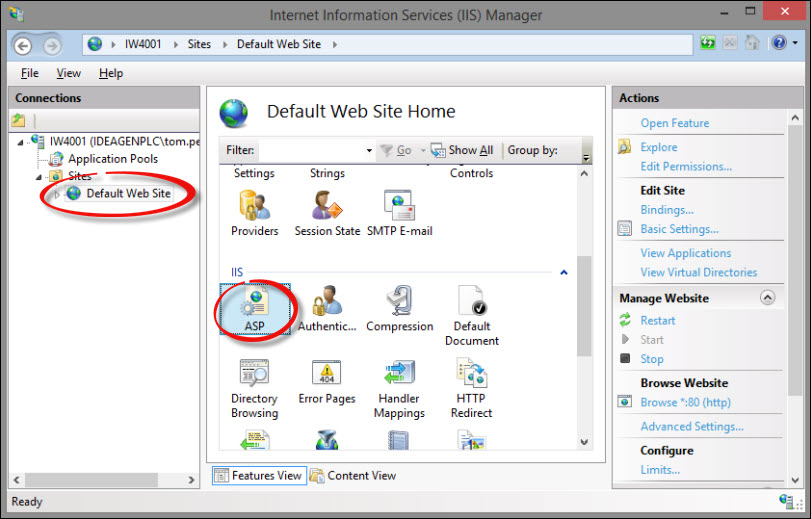
Task: Click IW4001 in the address breadcrumb
Action: click(x=143, y=45)
